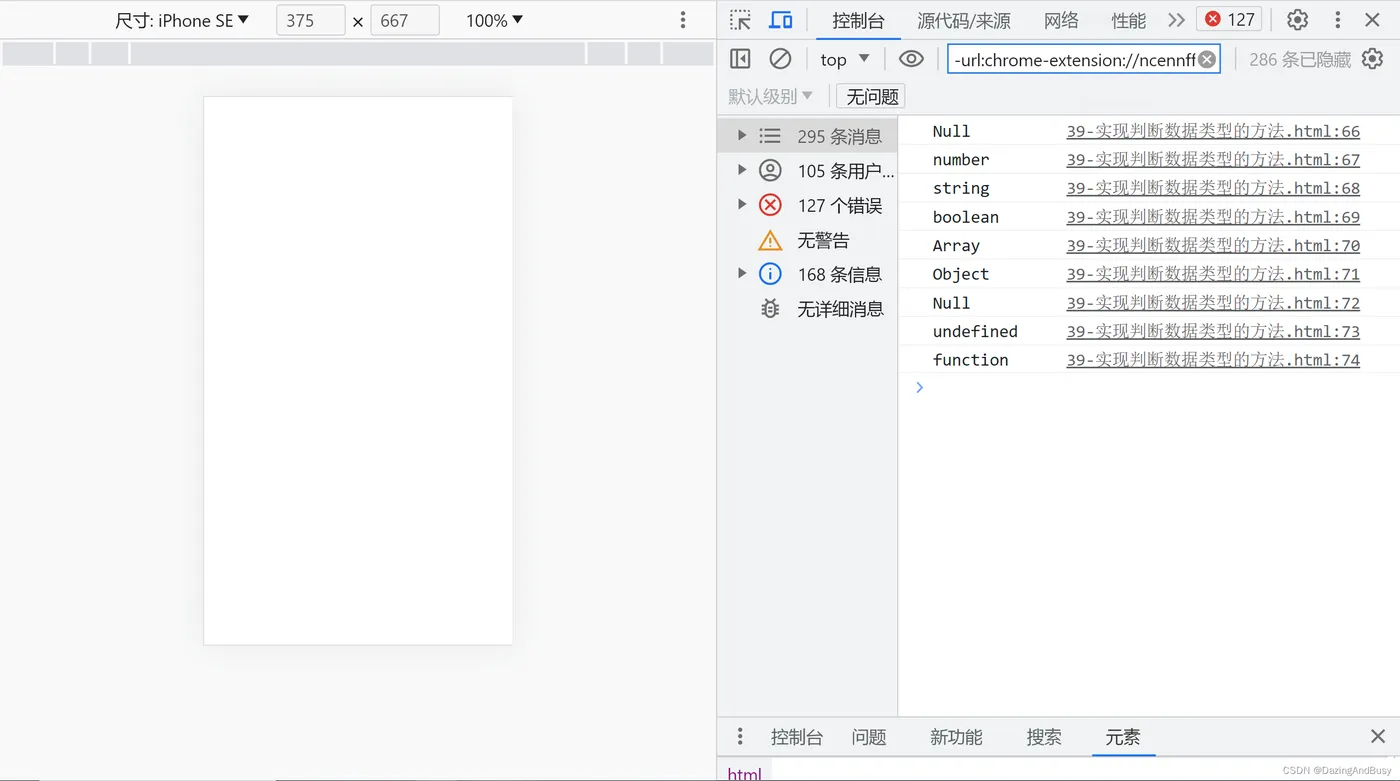Close the bottom drawer
The height and width of the screenshot is (781, 1400).
coord(1377,737)
